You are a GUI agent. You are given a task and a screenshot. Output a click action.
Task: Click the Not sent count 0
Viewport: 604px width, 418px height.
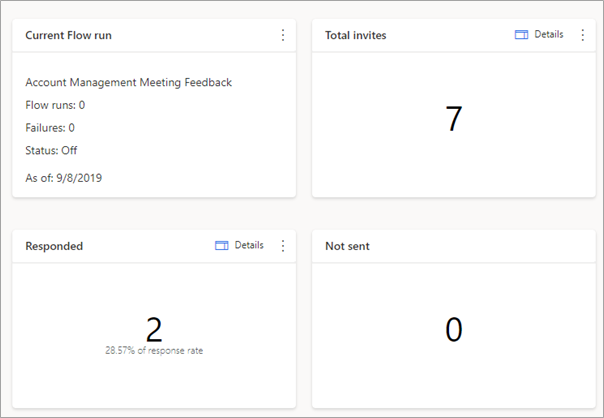[454, 329]
